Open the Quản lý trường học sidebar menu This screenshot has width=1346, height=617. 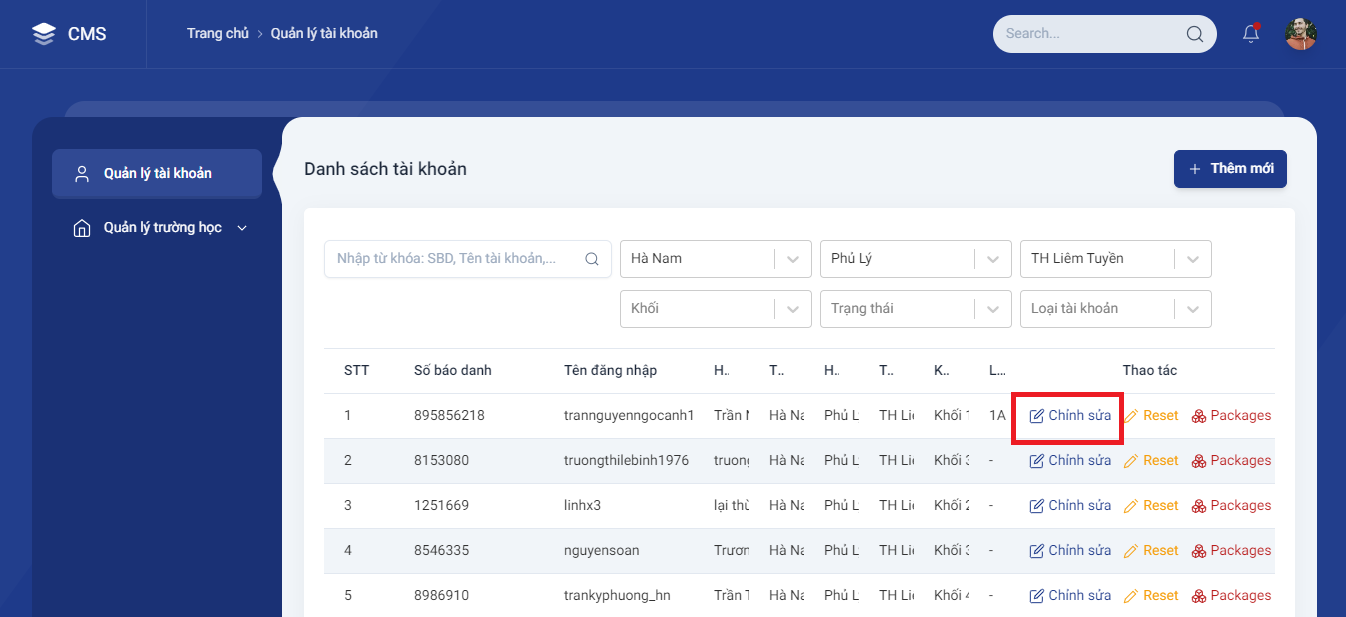[157, 228]
